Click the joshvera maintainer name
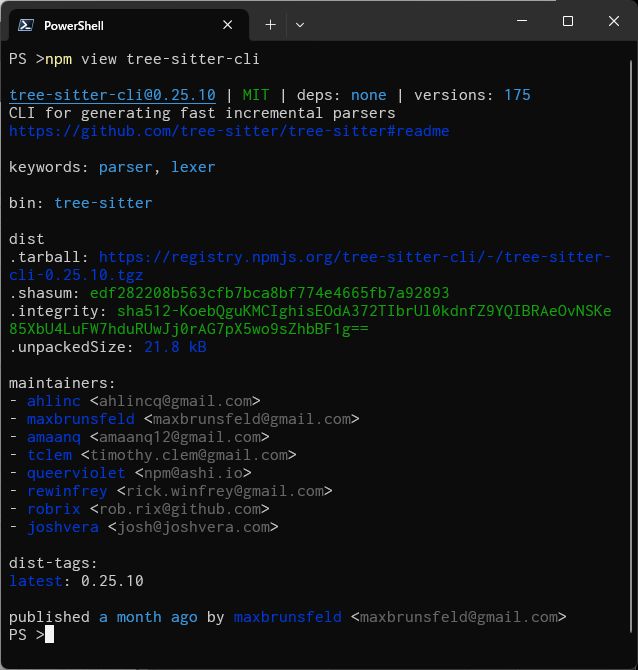638x670 pixels. 63,527
